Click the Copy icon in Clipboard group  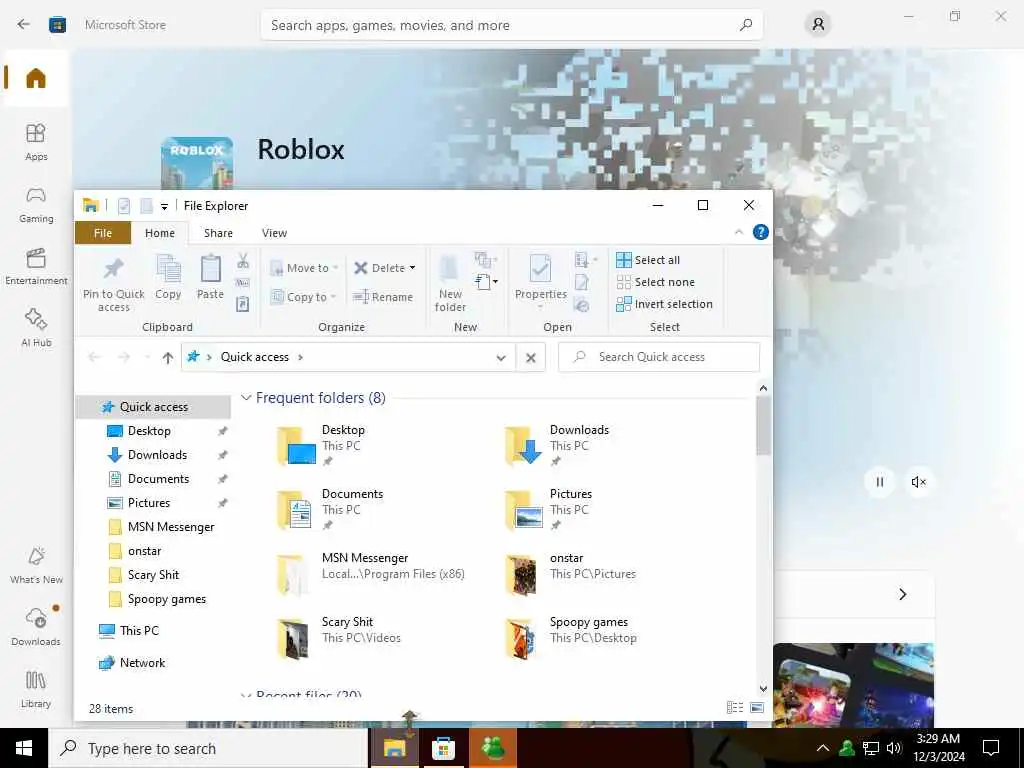(168, 278)
